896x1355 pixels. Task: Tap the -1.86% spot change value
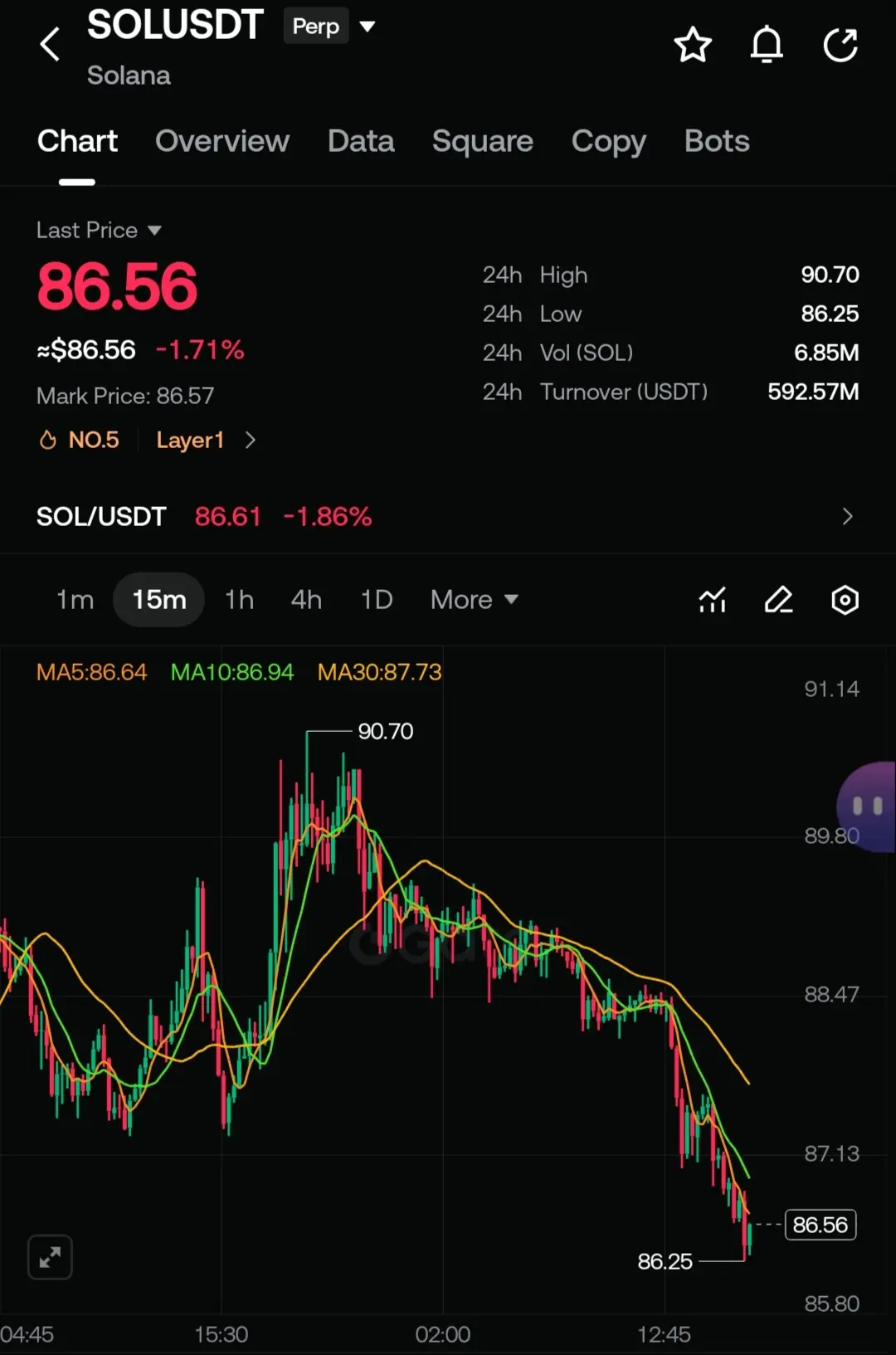coord(328,516)
